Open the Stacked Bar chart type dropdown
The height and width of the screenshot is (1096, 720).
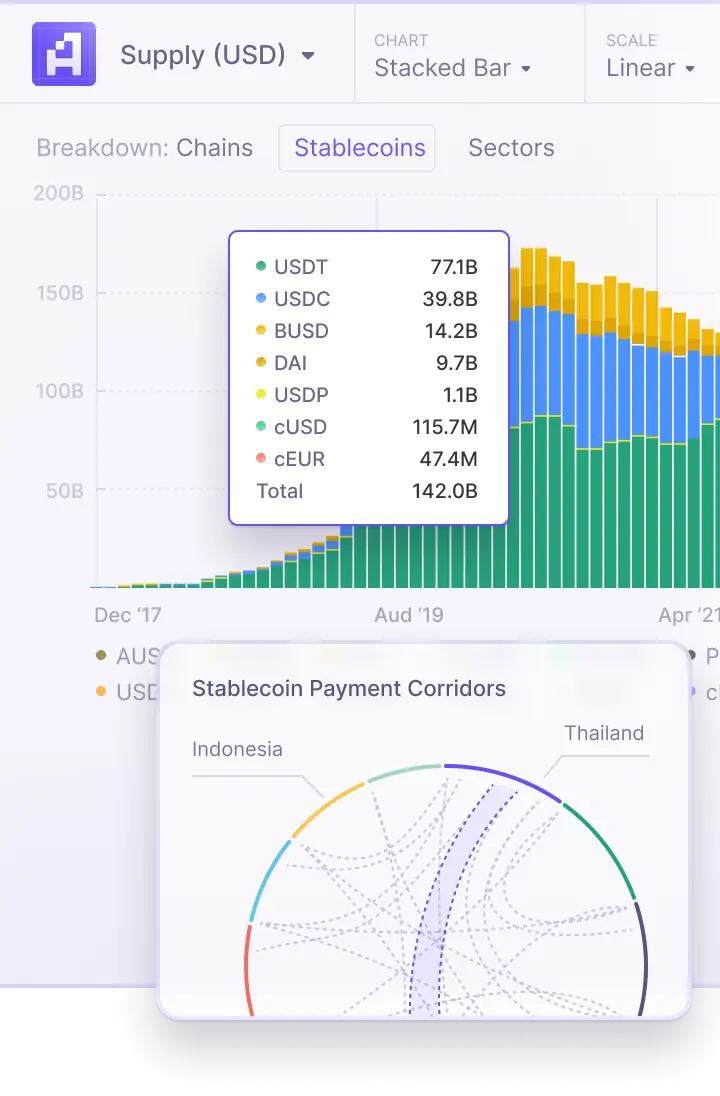[452, 68]
